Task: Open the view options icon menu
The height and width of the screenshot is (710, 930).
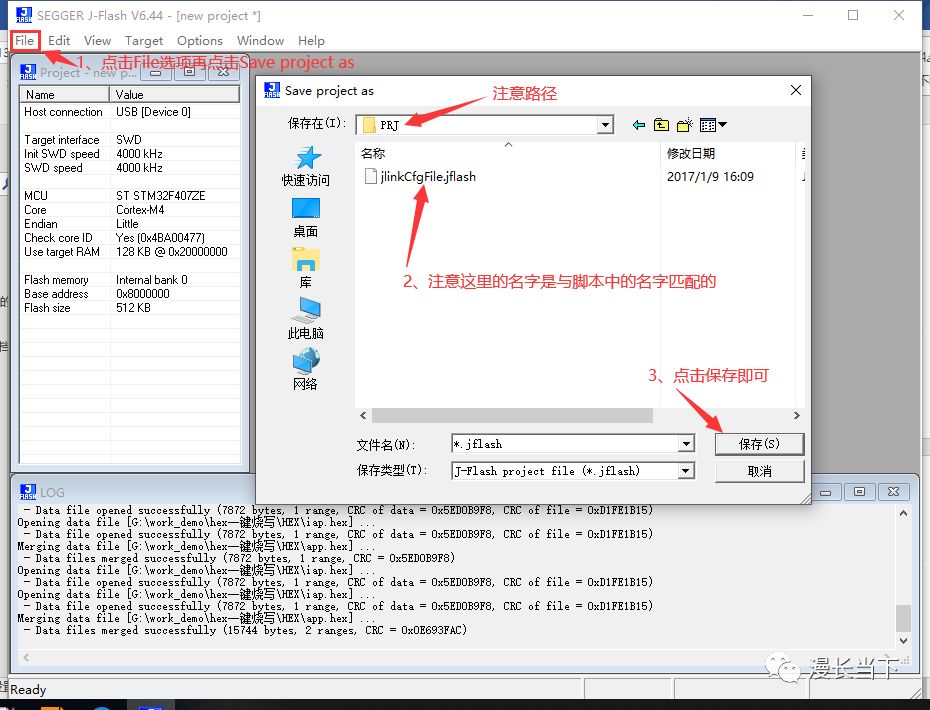Action: [x=713, y=125]
